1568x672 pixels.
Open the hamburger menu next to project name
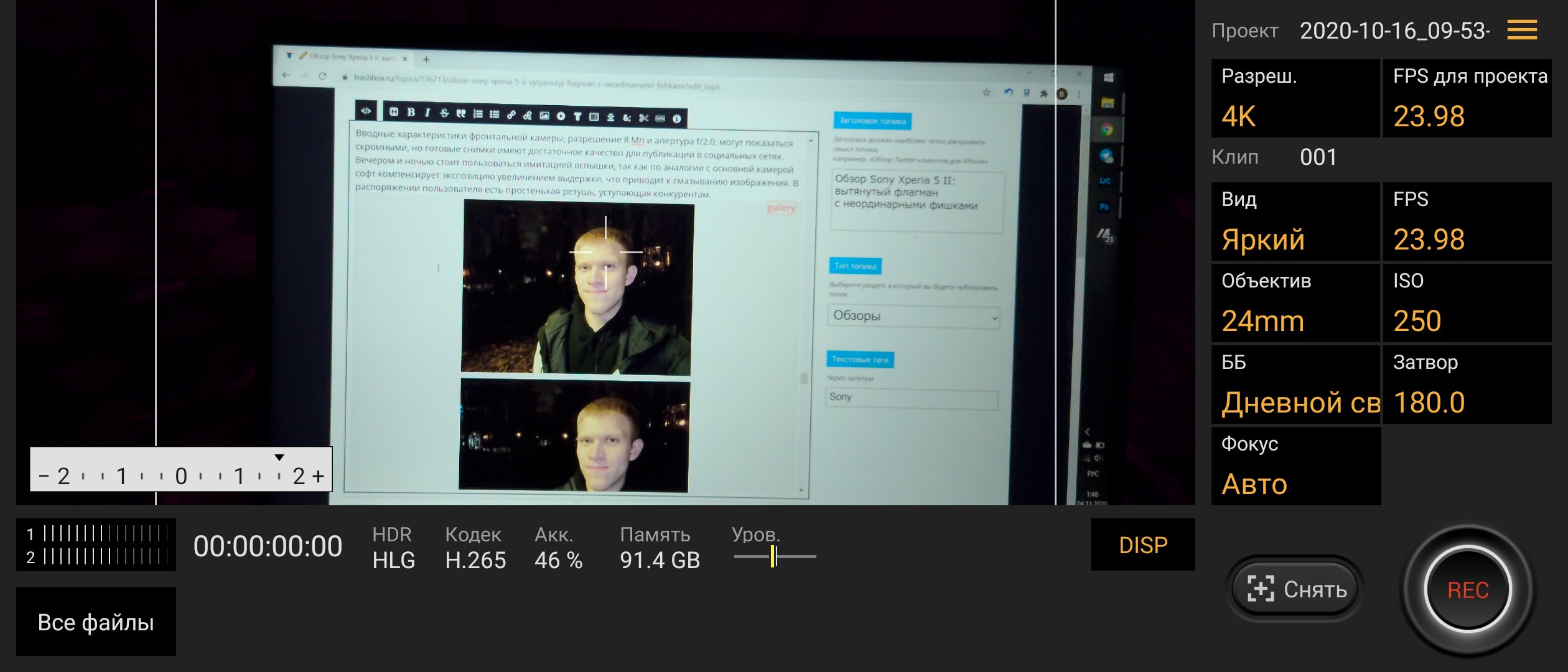coord(1521,30)
